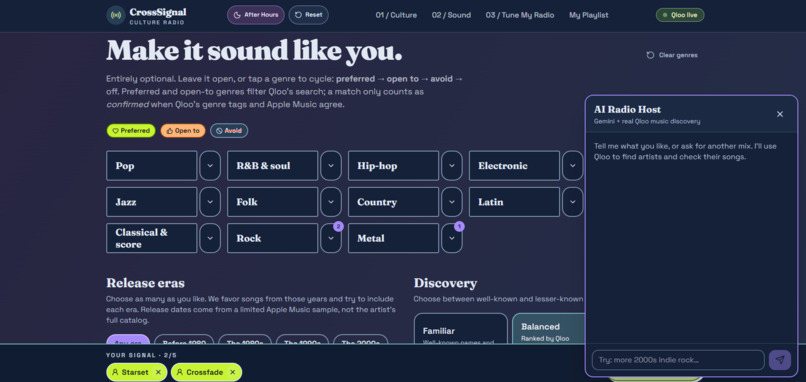Click the AI Radio Host message field
Image resolution: width=806 pixels, height=382 pixels.
tap(678, 360)
